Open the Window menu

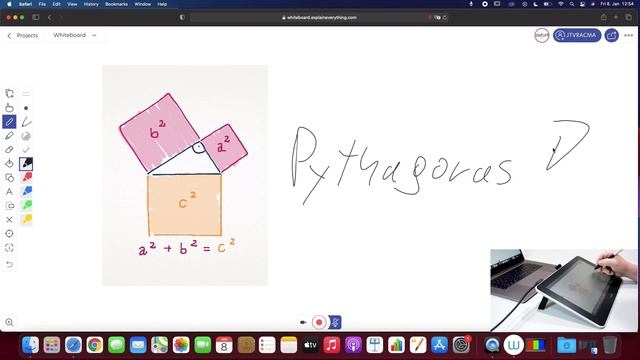point(142,4)
